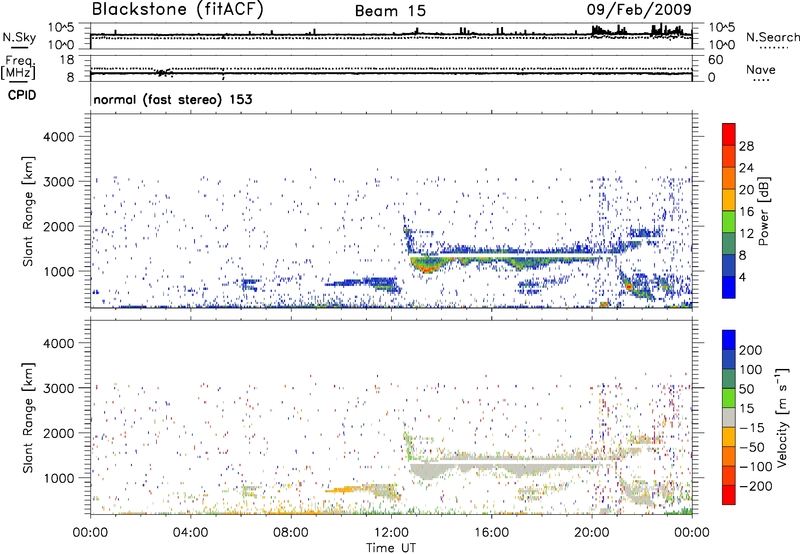Click the "16:00" time tick label
800x554 pixels.
coord(491,533)
